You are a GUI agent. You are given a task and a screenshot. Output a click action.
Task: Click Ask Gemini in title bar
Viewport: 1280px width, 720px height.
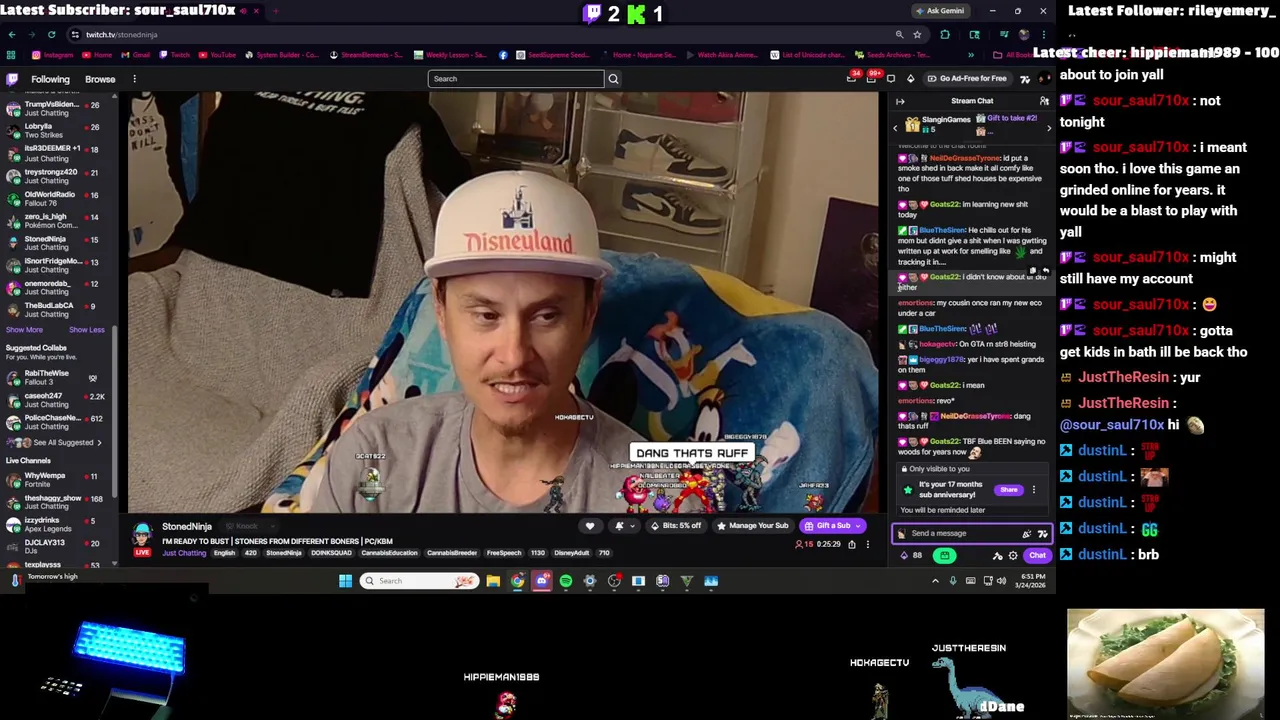(939, 11)
